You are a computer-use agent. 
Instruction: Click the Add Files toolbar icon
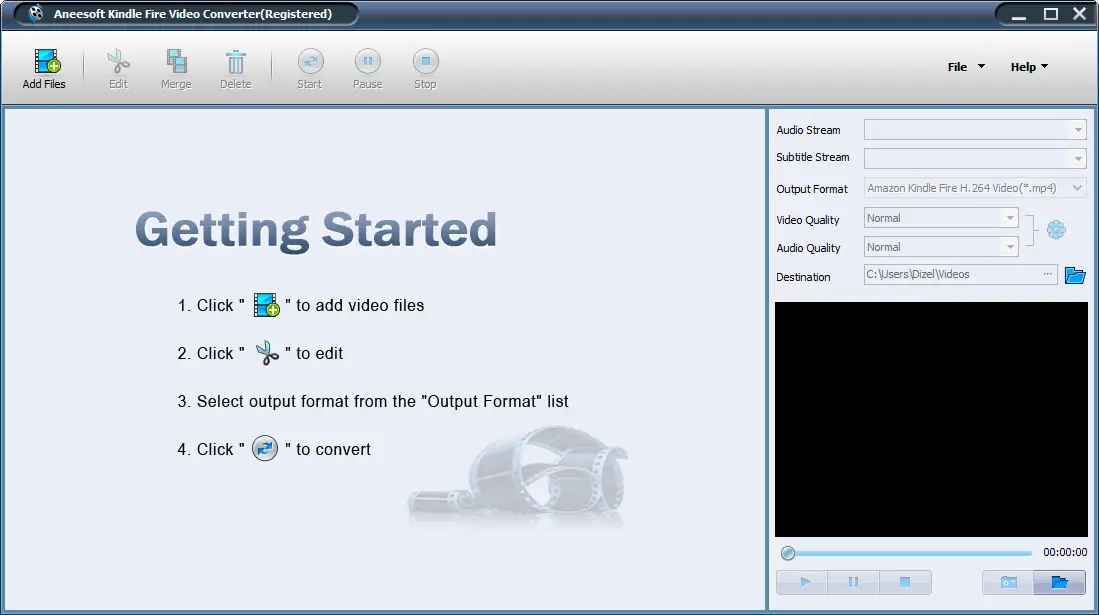click(46, 61)
